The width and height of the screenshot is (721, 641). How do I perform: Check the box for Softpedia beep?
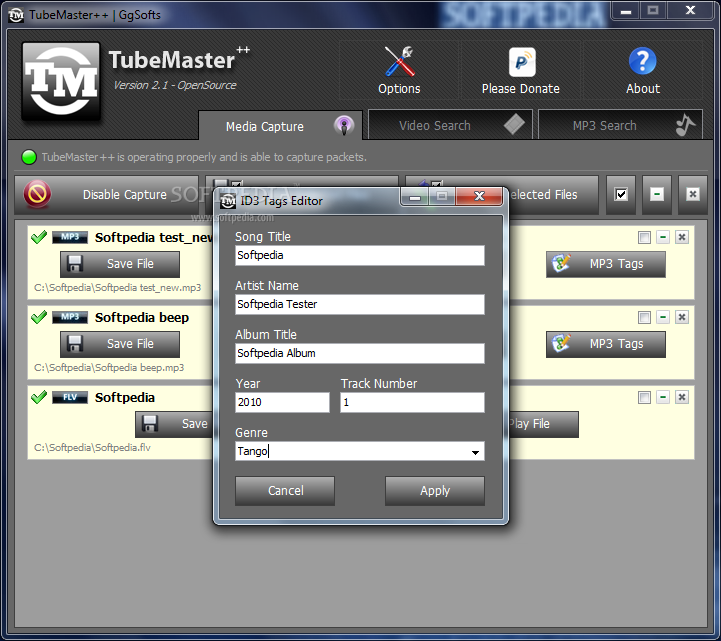(x=644, y=317)
